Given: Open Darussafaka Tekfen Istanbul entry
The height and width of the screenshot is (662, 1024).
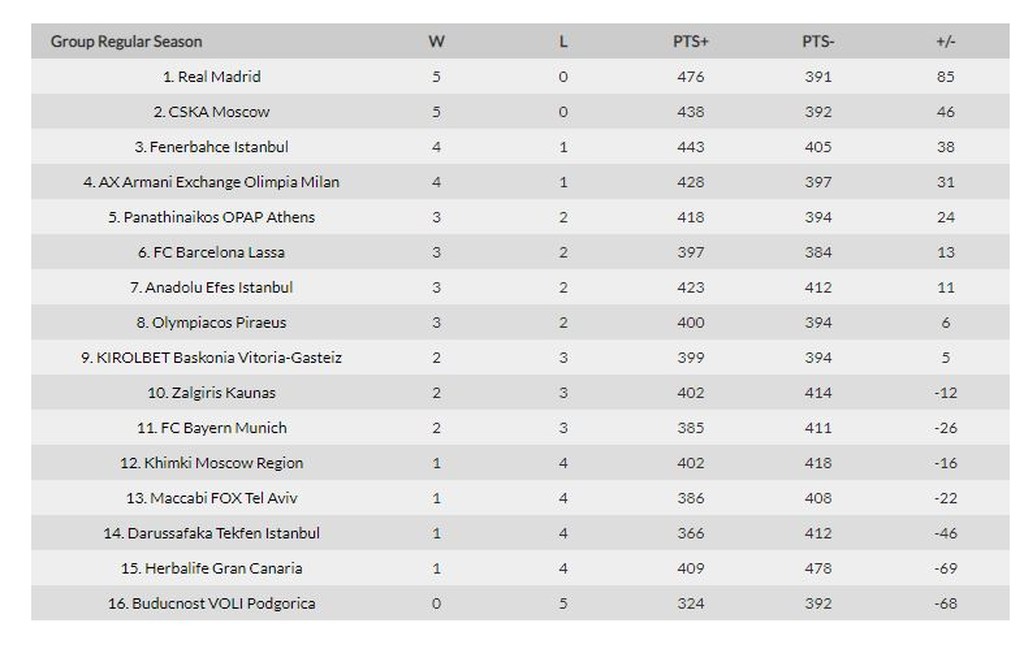Looking at the screenshot, I should pyautogui.click(x=219, y=533).
